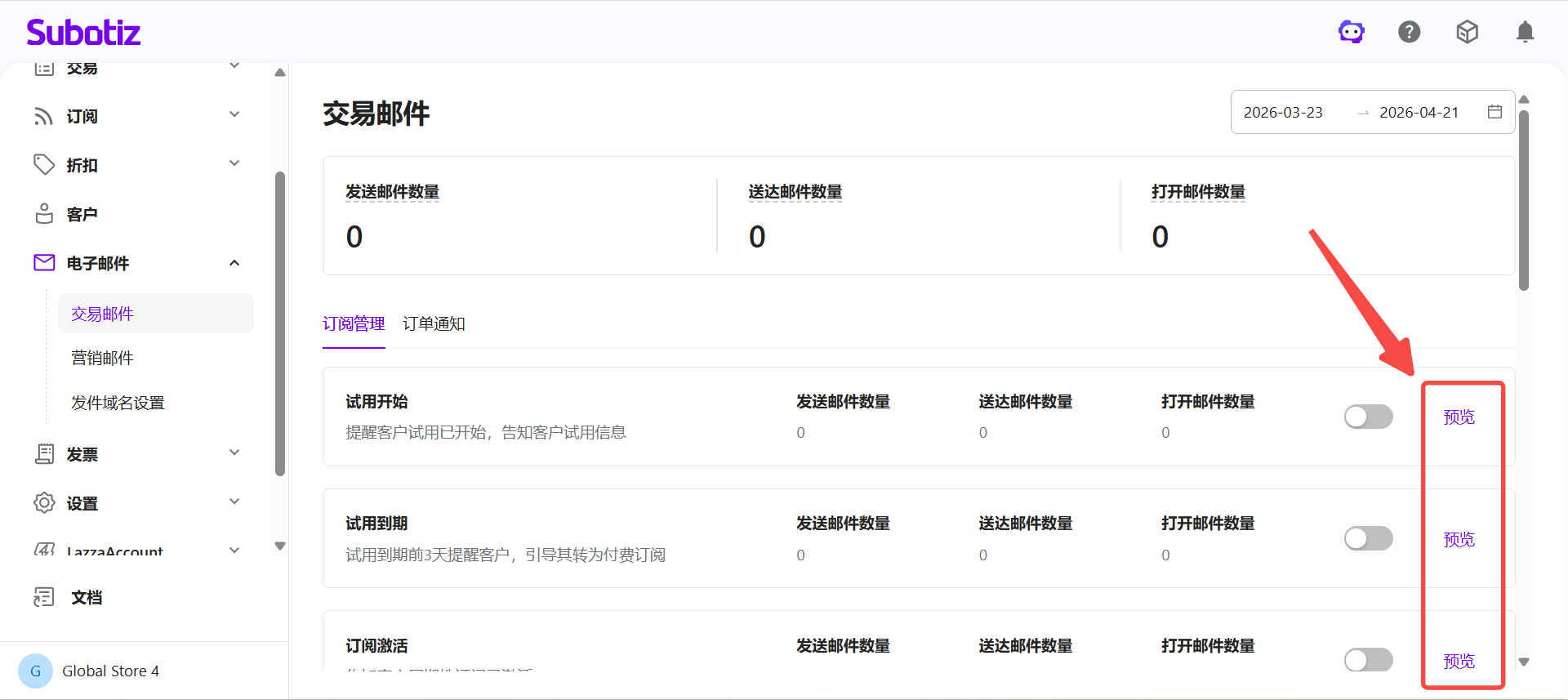Open the notifications bell
The width and height of the screenshot is (1568, 700).
click(x=1525, y=32)
